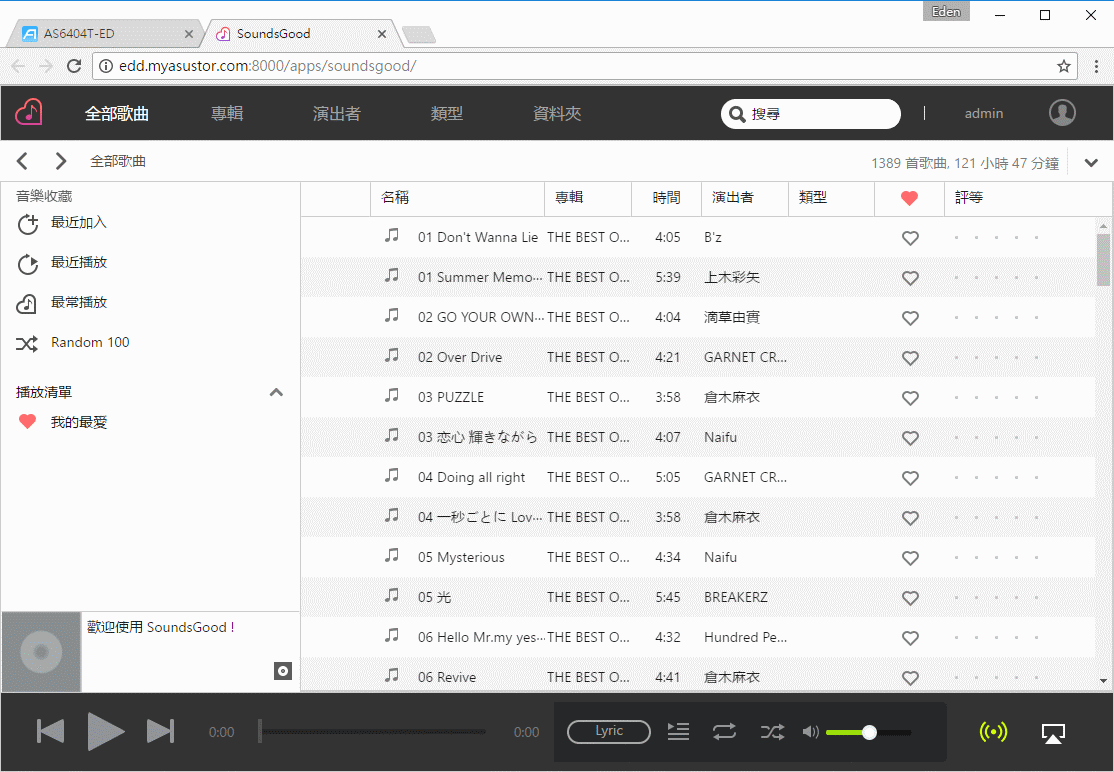The width and height of the screenshot is (1114, 772).
Task: Switch to the 專輯 tab
Action: (227, 114)
